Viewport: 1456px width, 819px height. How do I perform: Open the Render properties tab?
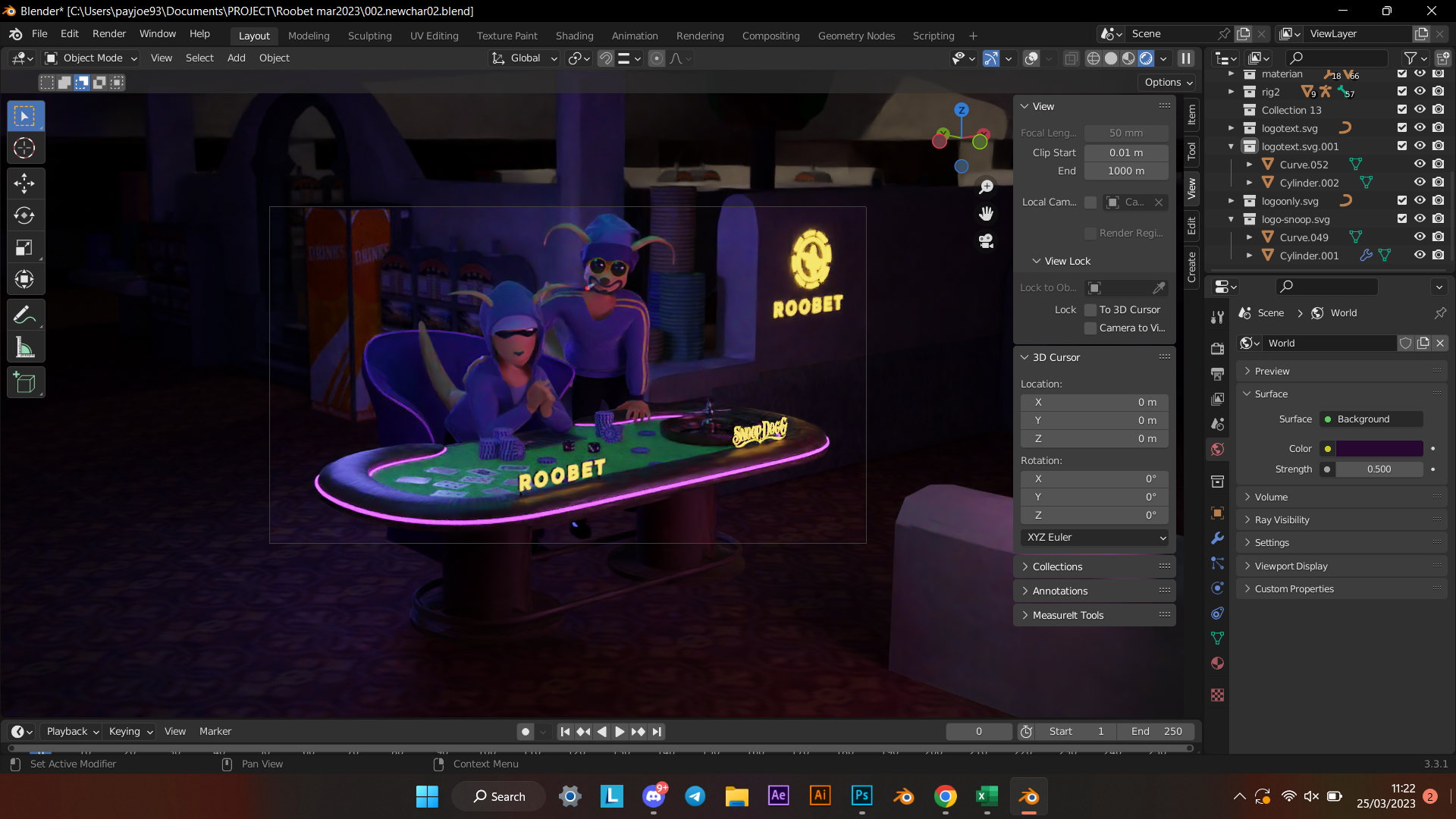1217,349
